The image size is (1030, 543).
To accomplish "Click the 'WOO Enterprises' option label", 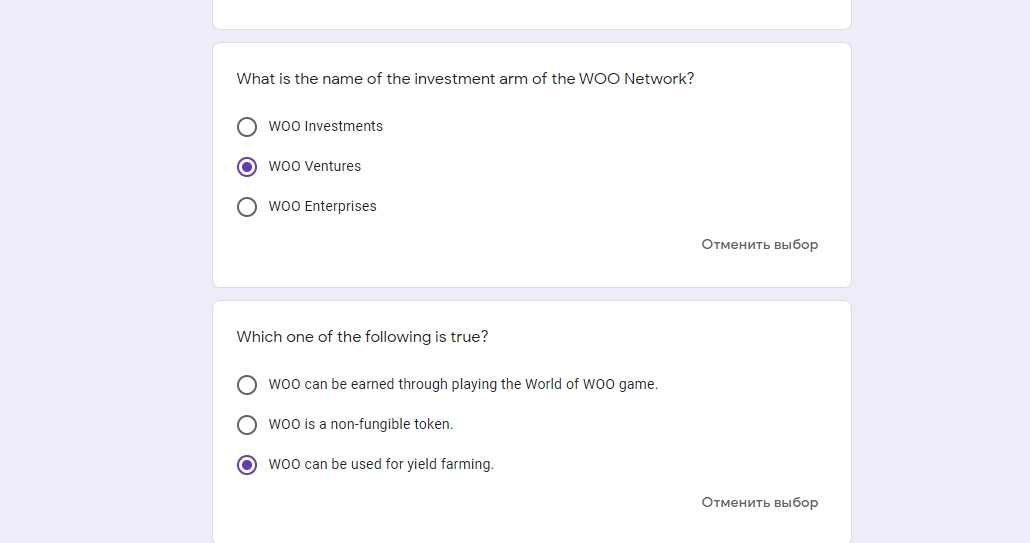I will click(322, 207).
